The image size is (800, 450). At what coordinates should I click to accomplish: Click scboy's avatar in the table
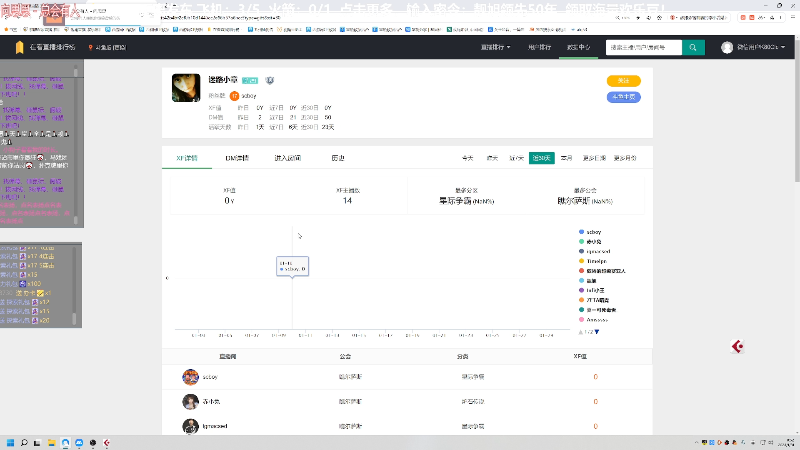190,377
